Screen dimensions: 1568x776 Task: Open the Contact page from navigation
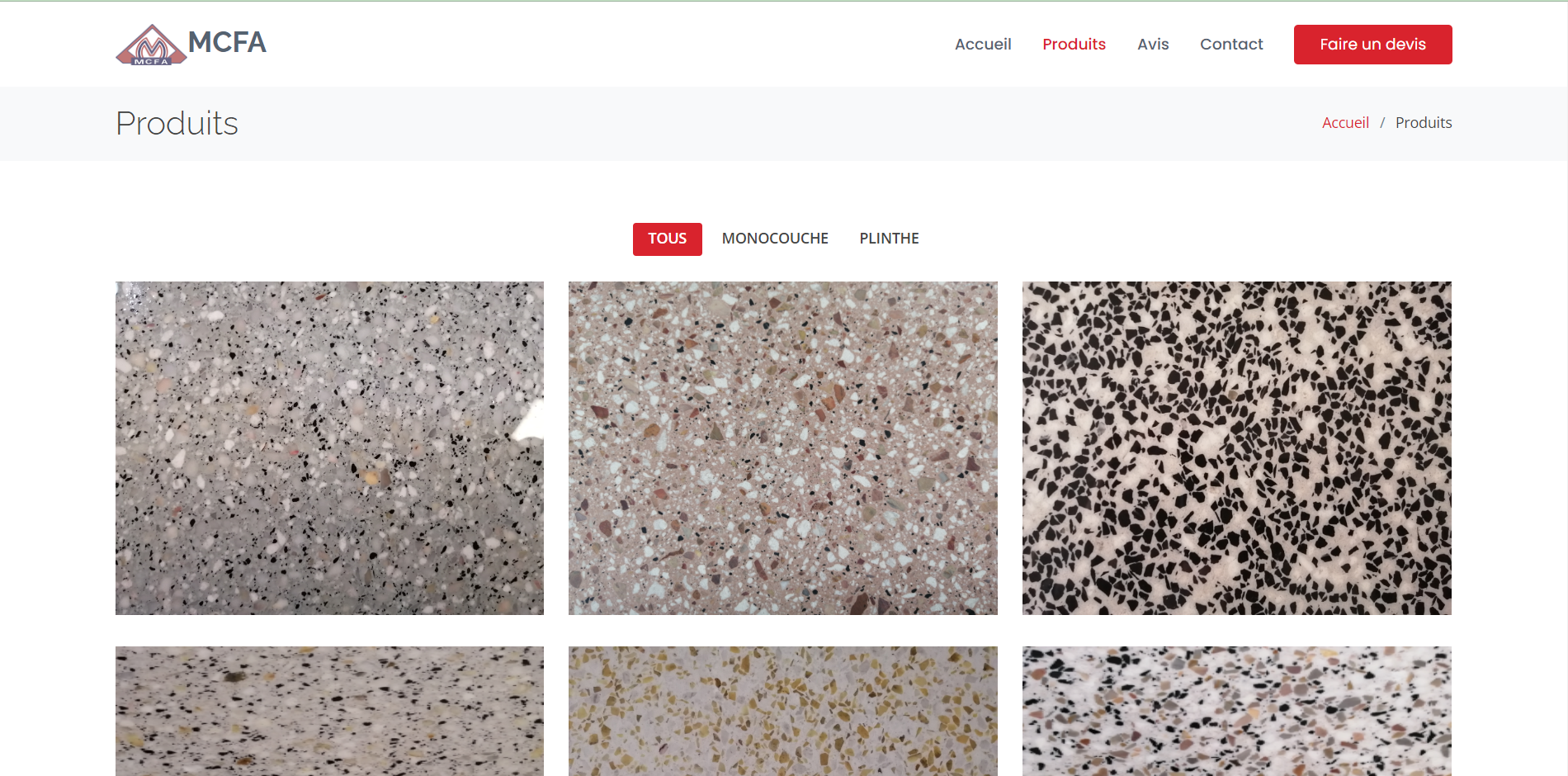pos(1231,45)
